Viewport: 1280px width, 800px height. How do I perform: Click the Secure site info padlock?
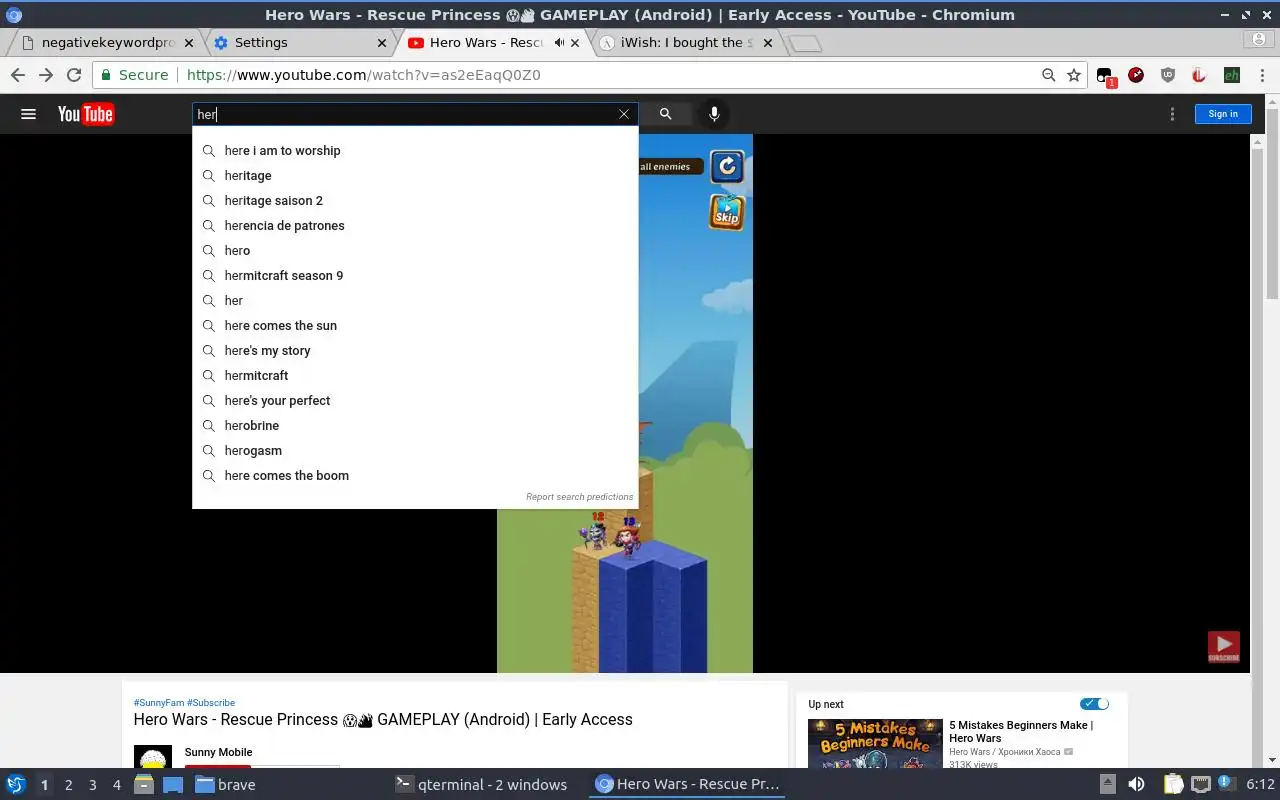click(x=133, y=75)
